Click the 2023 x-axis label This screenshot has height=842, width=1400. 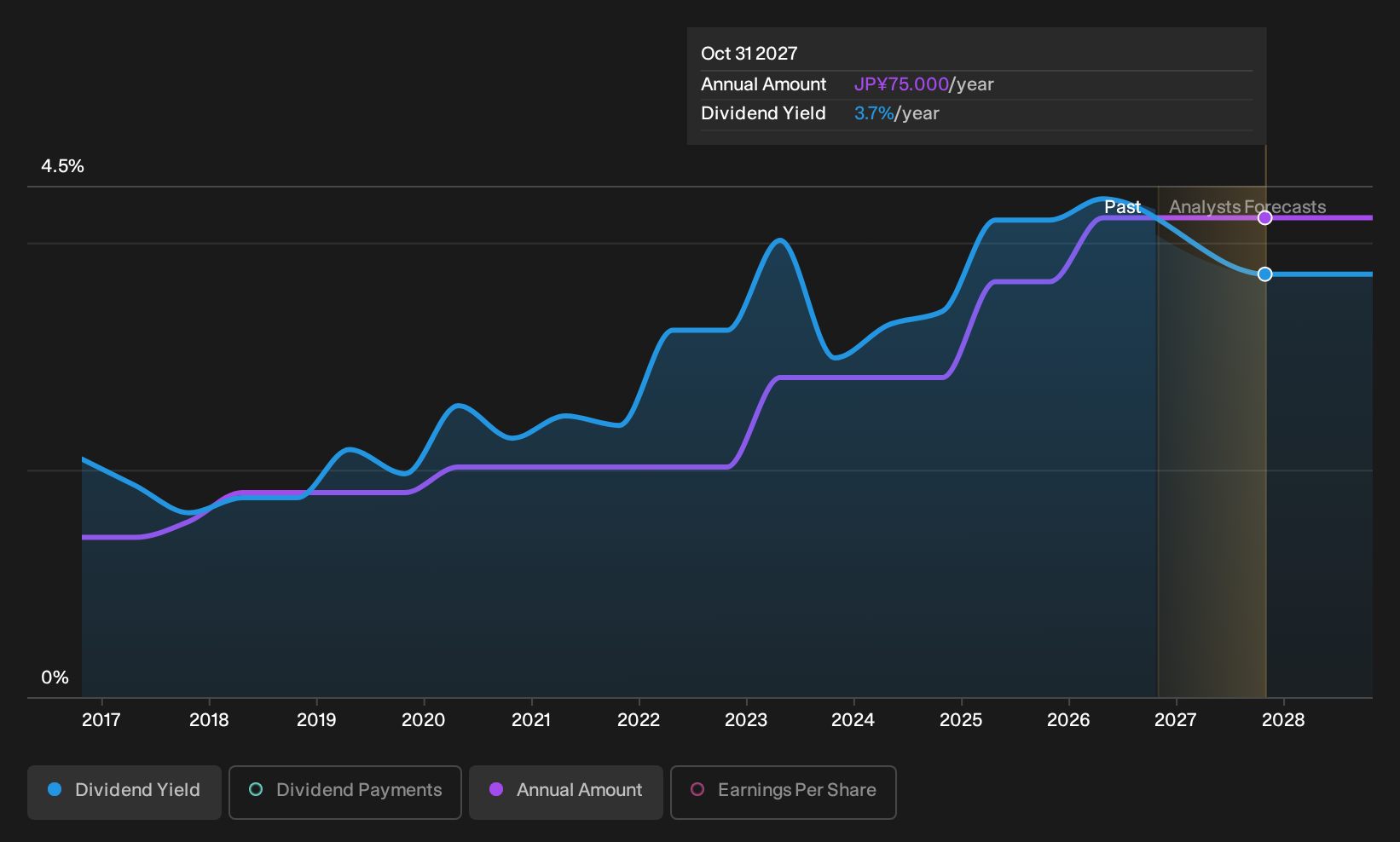tap(746, 720)
